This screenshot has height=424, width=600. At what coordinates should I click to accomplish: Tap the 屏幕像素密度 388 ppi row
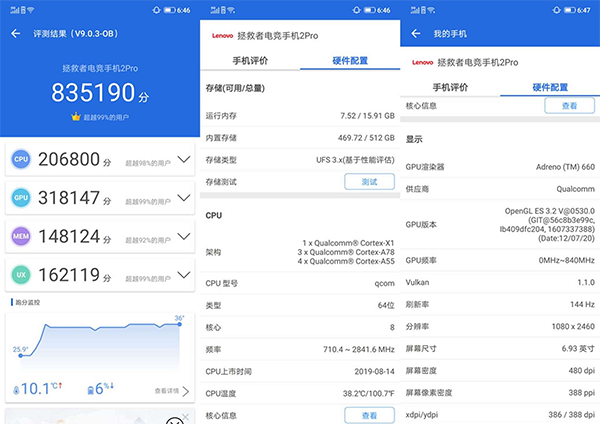[500, 393]
